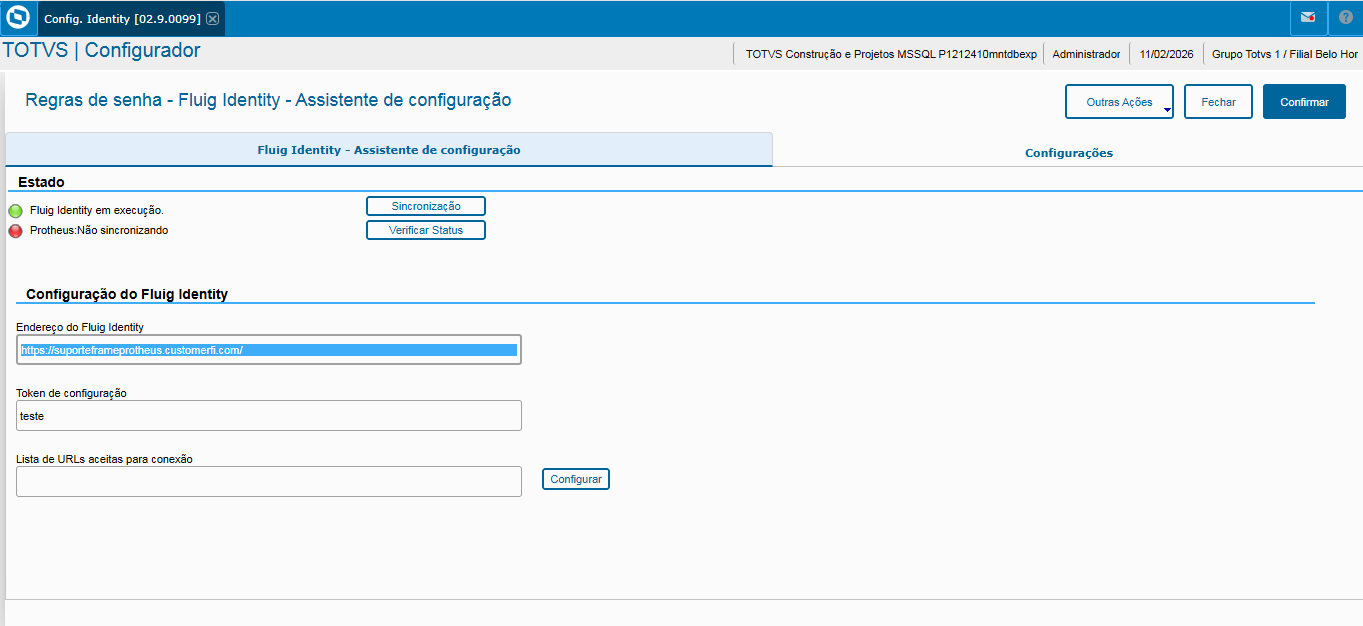Click Configuração do Fluig Identity heading
This screenshot has height=626, width=1363.
click(x=127, y=294)
